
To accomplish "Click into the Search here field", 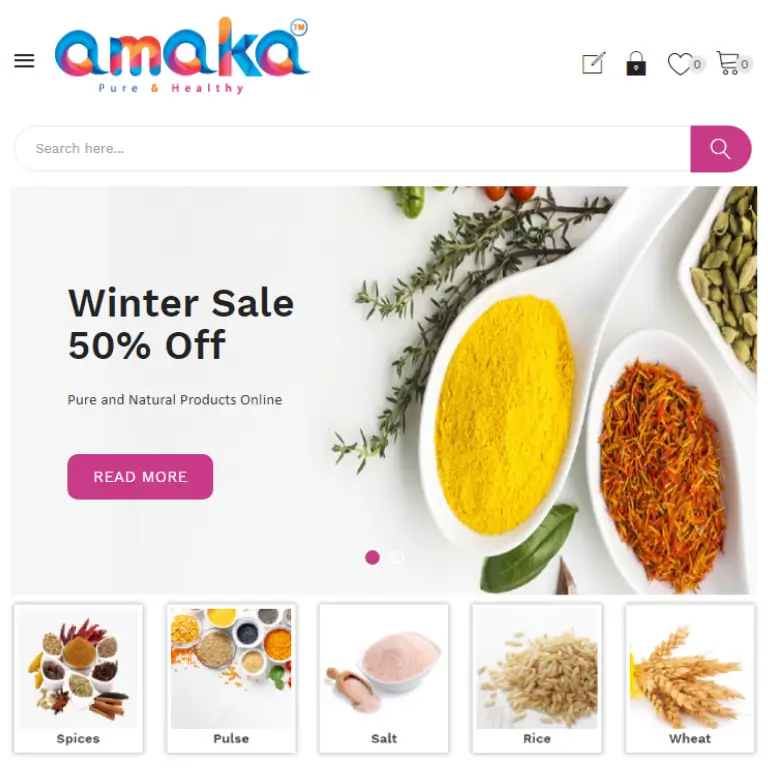I will [353, 149].
